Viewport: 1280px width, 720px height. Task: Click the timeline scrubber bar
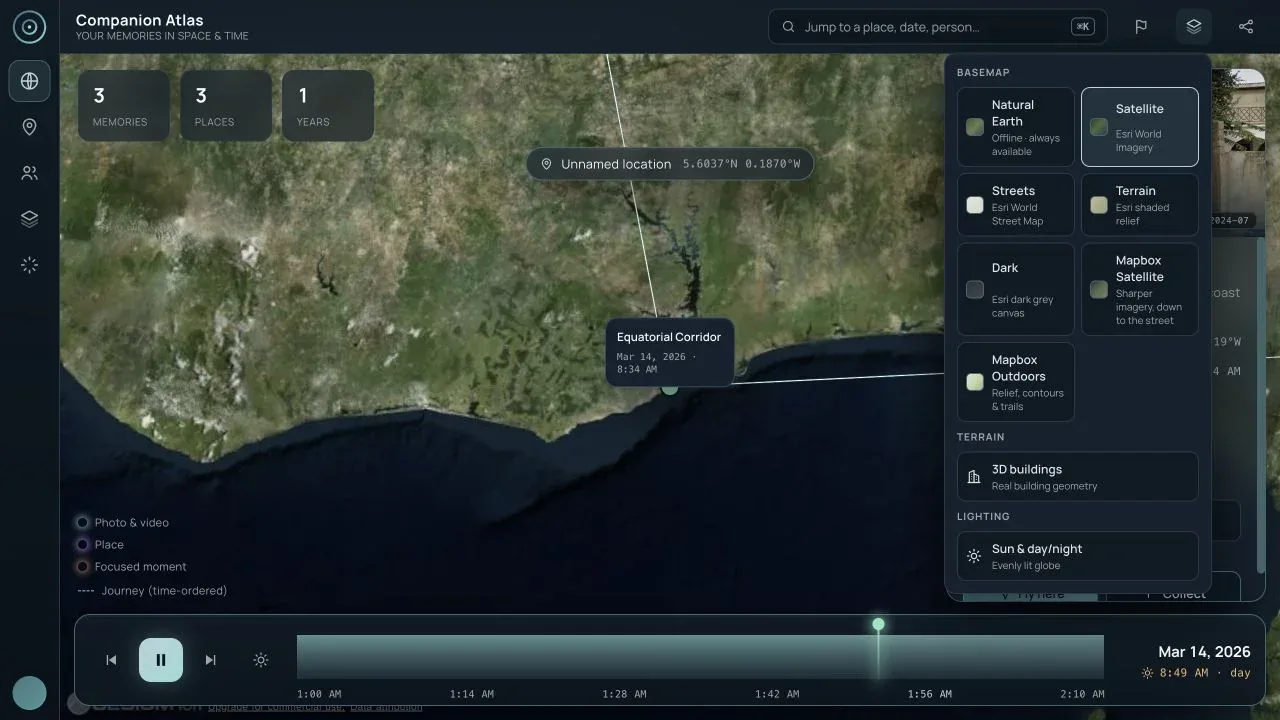[x=700, y=657]
